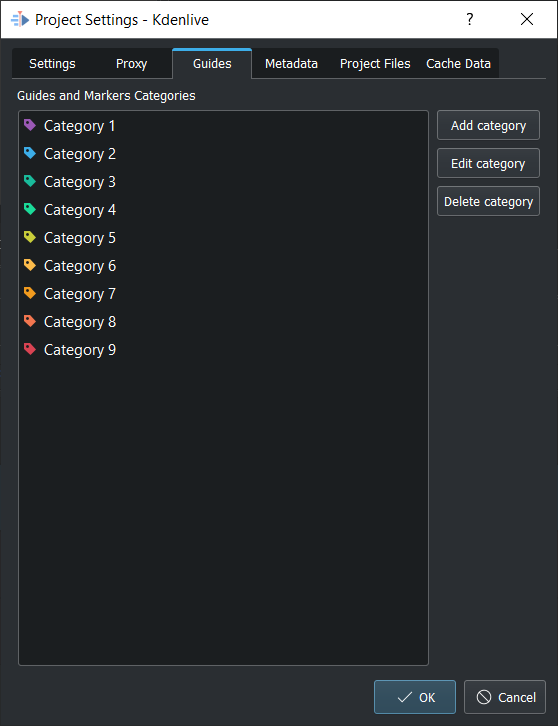Viewport: 558px width, 726px height.
Task: Select the Category 2 label
Action: (x=80, y=154)
